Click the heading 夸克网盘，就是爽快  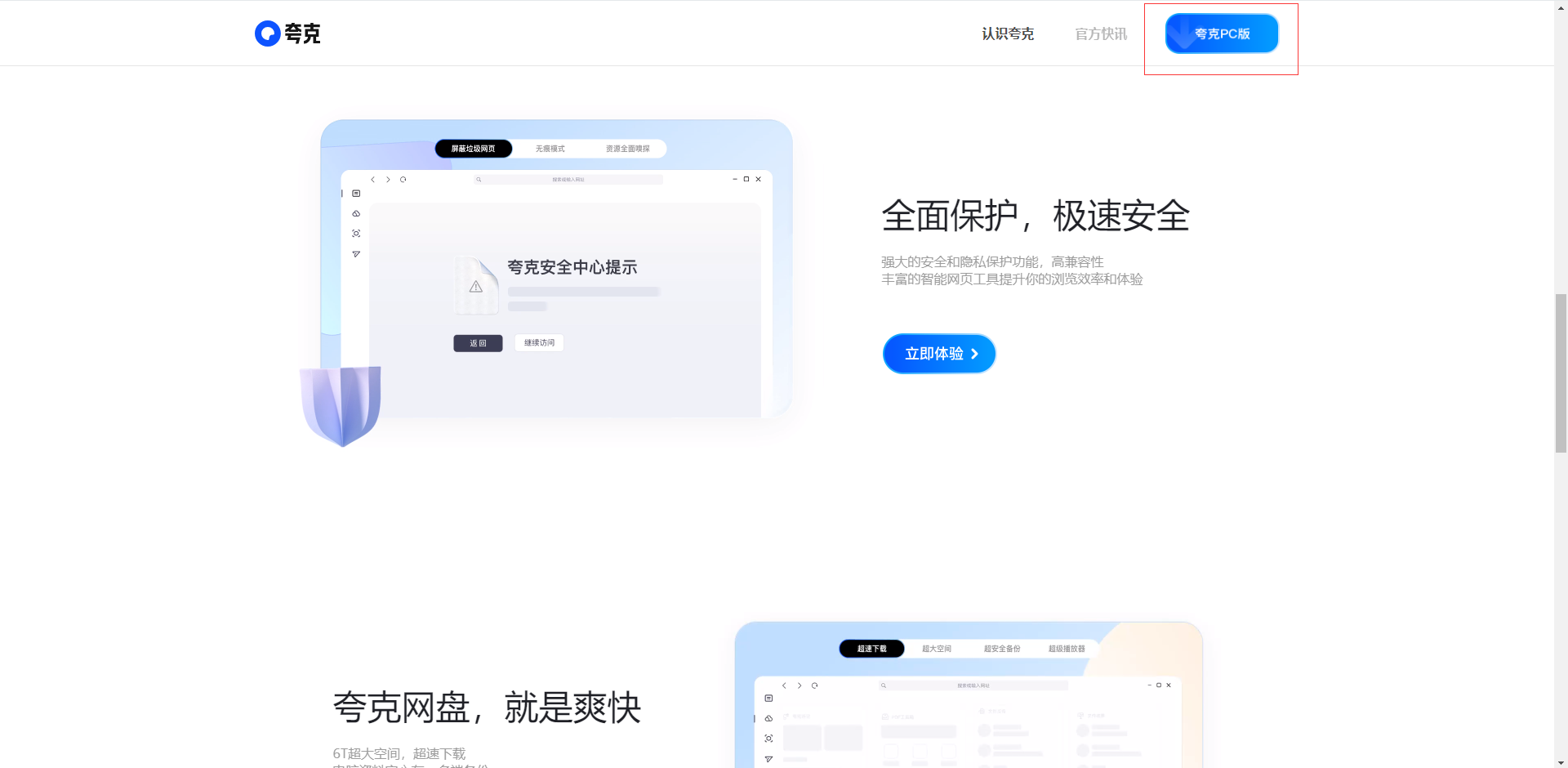pyautogui.click(x=487, y=707)
